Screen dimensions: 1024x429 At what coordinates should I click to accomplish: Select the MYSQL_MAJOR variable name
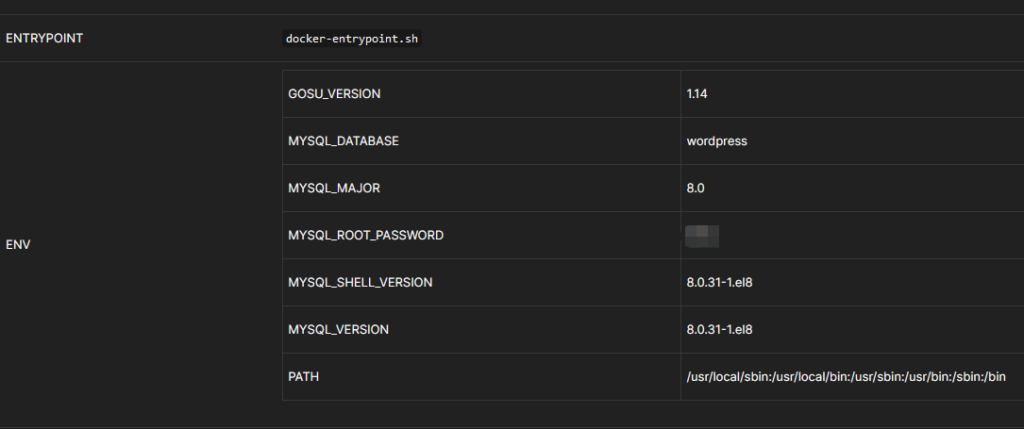coord(334,188)
